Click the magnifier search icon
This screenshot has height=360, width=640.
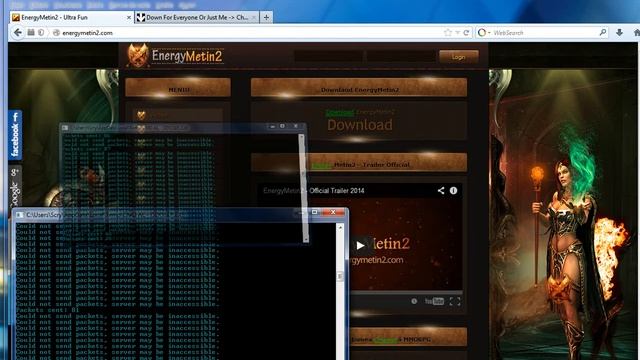(603, 32)
